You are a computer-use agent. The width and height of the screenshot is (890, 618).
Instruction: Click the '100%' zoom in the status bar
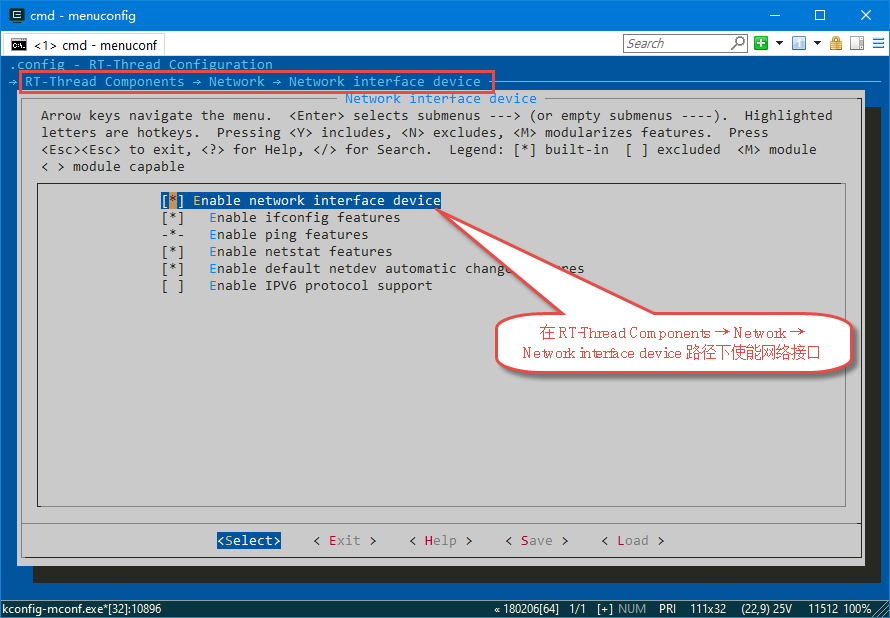858,609
